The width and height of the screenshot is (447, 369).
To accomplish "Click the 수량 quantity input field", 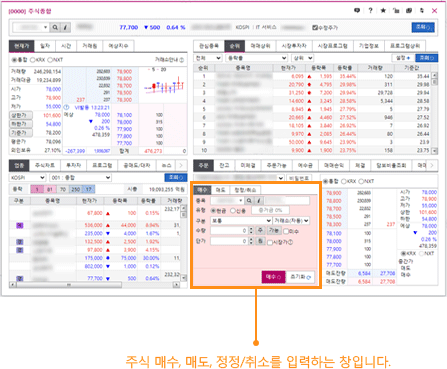I will click(x=229, y=231).
